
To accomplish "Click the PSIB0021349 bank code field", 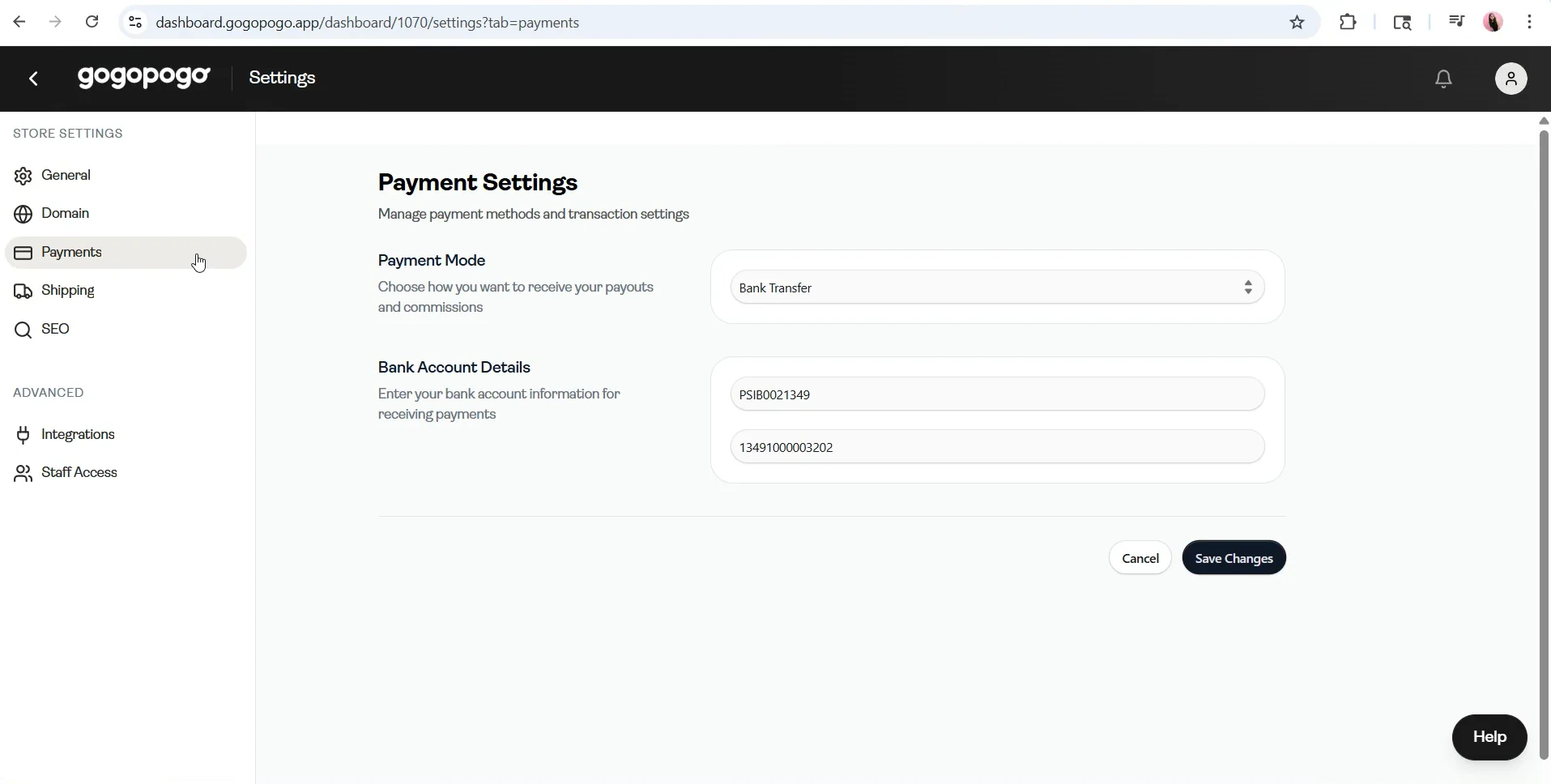I will (997, 394).
